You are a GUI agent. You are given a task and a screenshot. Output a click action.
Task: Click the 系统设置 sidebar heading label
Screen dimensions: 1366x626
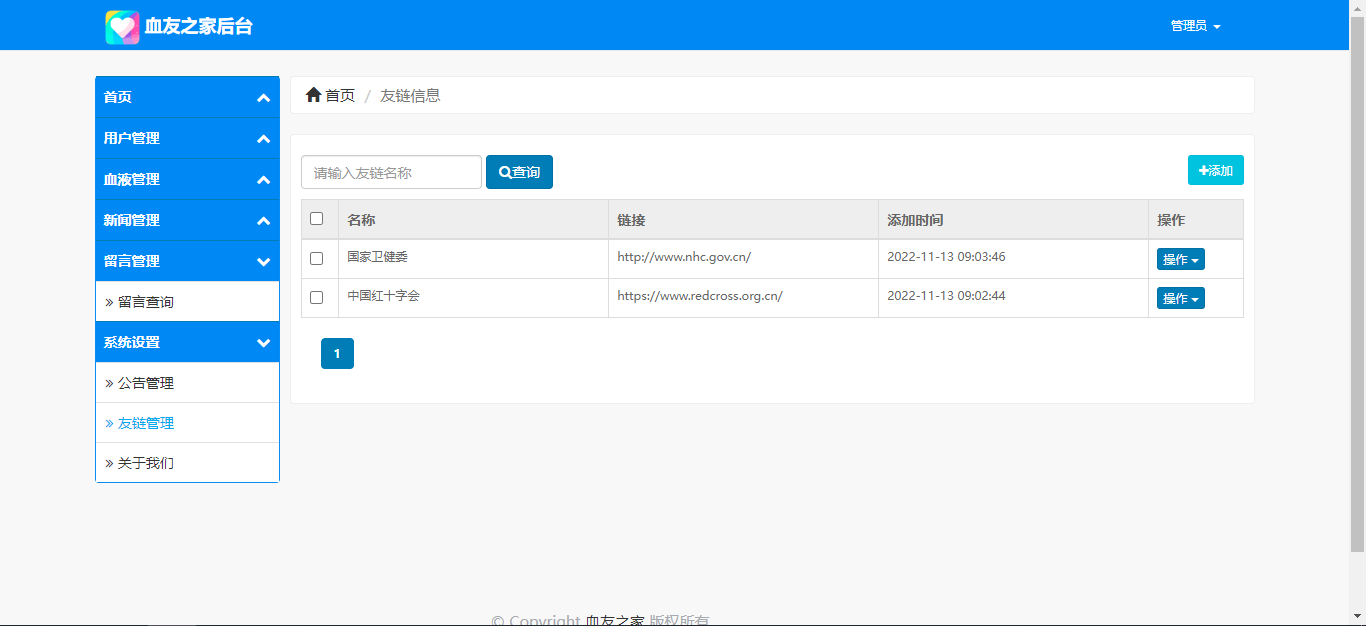pos(132,342)
